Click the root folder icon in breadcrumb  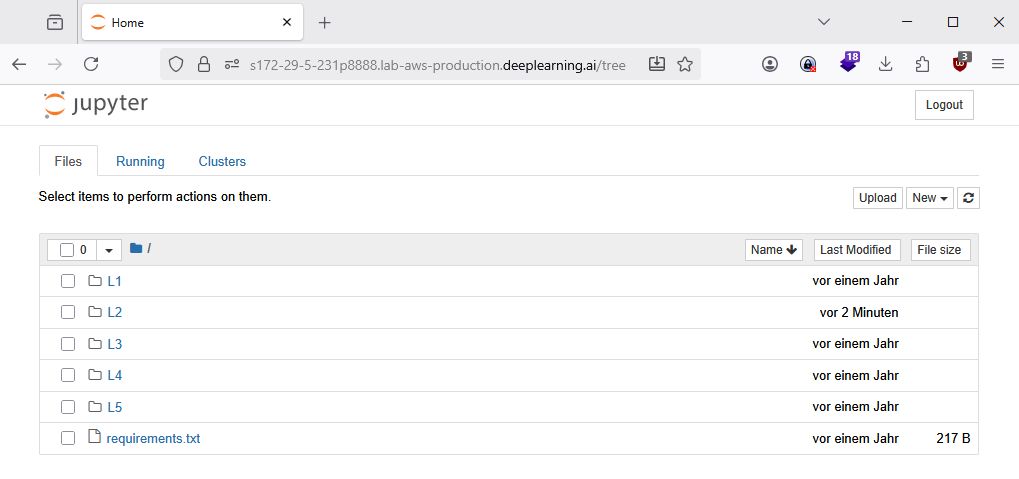pos(136,249)
